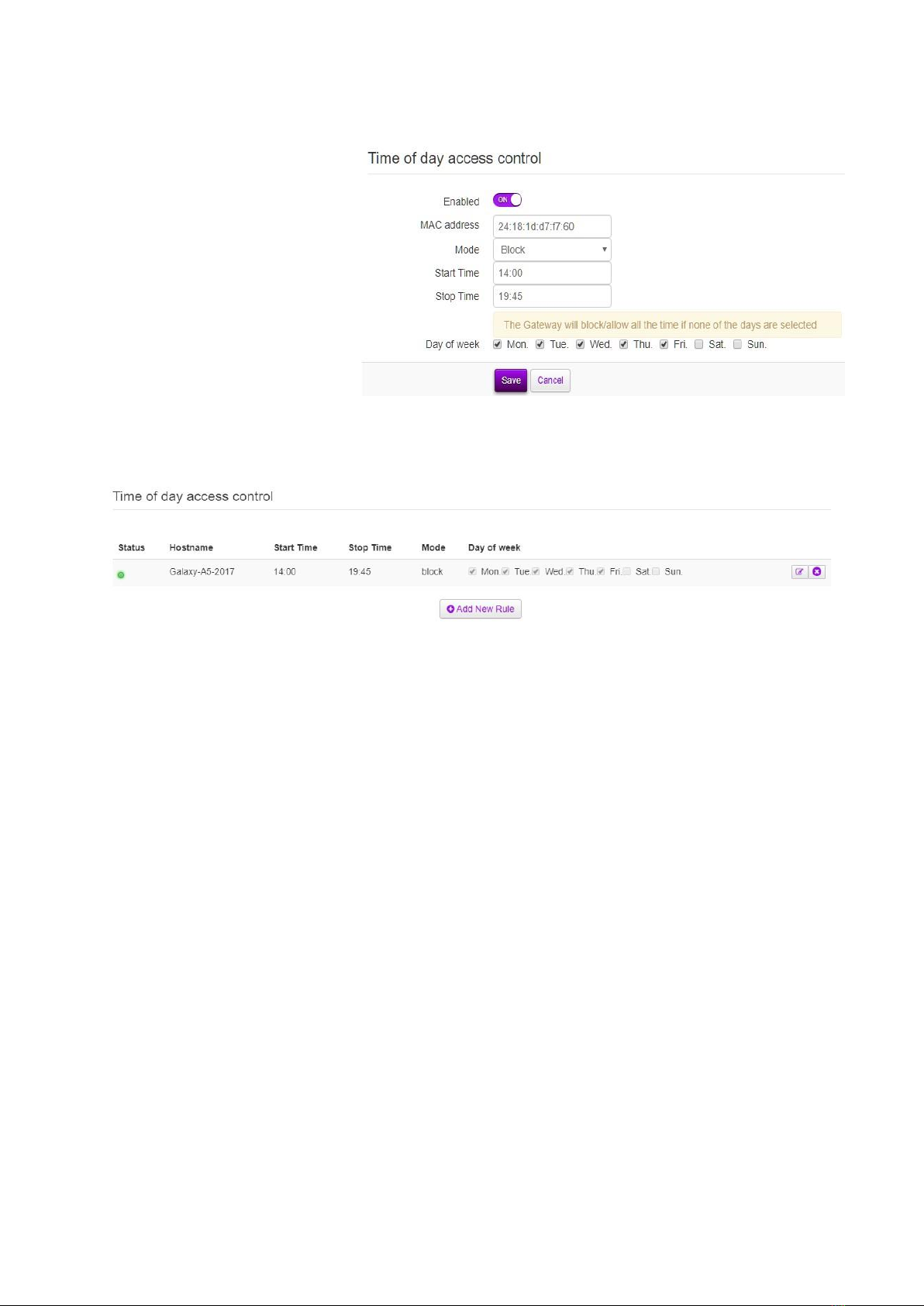Screen dimensions: 924x1306
Task: Select the Stop Time field showing 19:45
Action: tap(552, 296)
